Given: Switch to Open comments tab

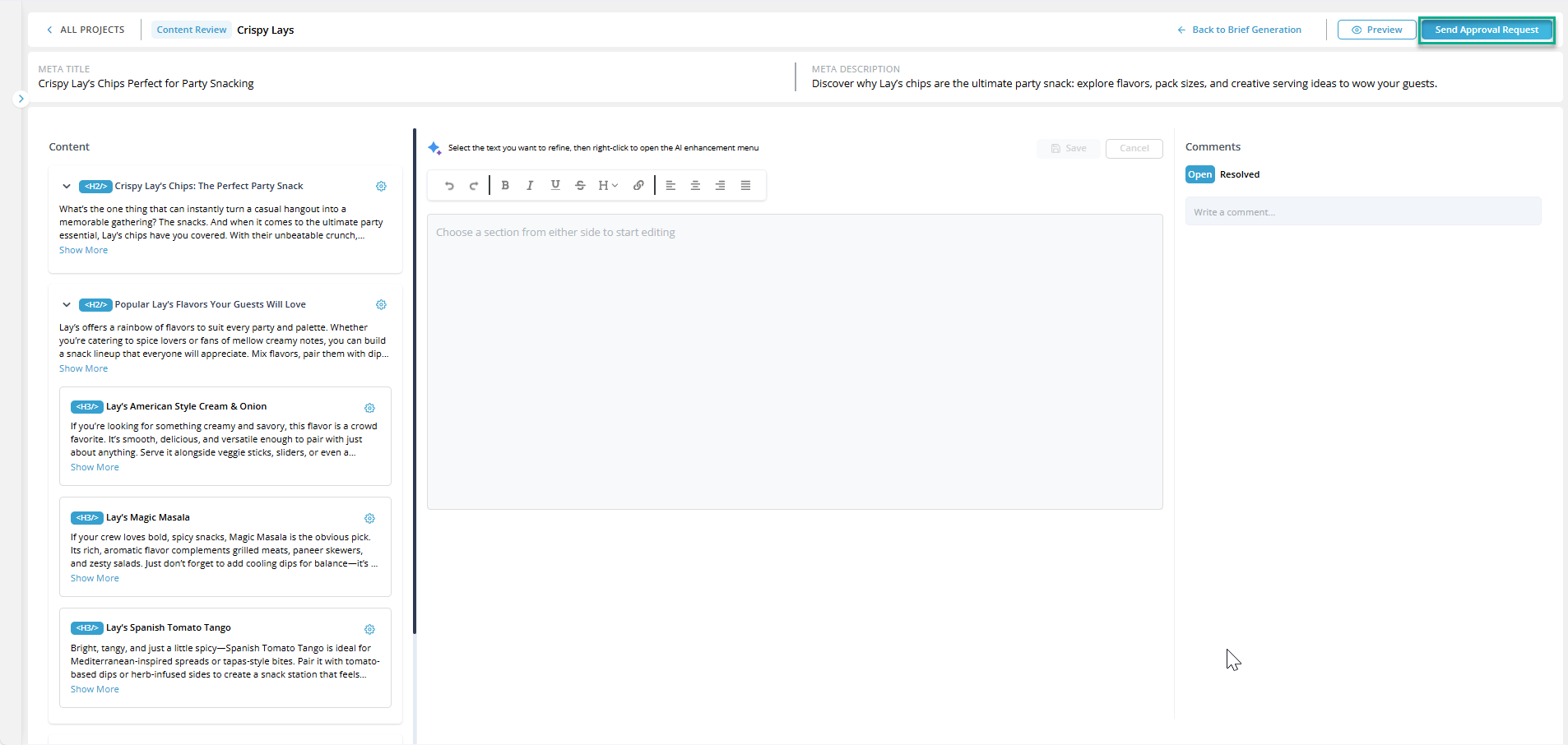Looking at the screenshot, I should (x=1199, y=174).
